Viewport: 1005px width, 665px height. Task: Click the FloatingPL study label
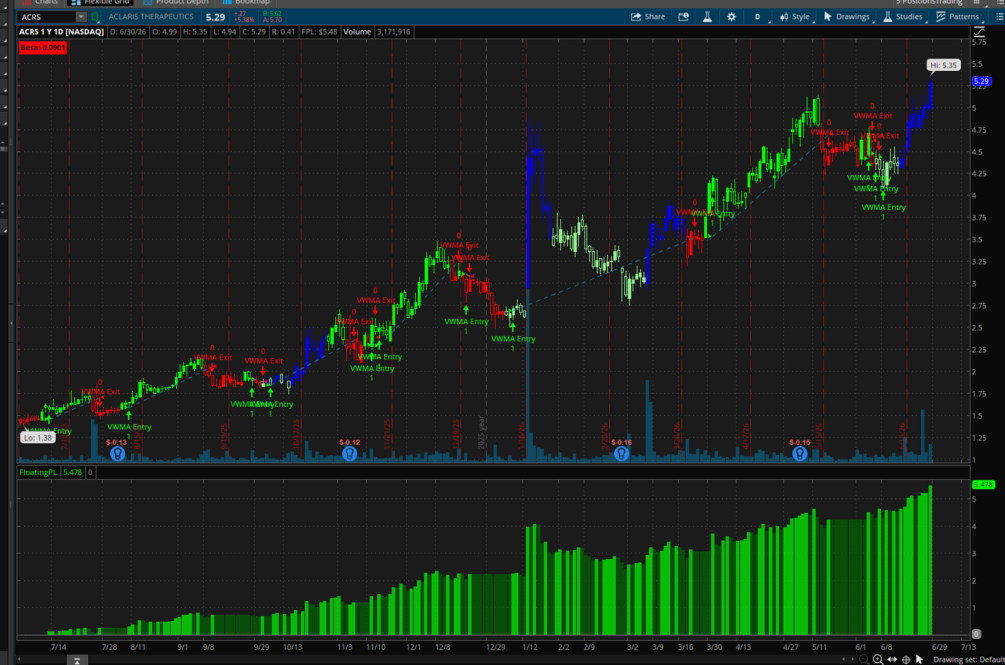pyautogui.click(x=38, y=472)
